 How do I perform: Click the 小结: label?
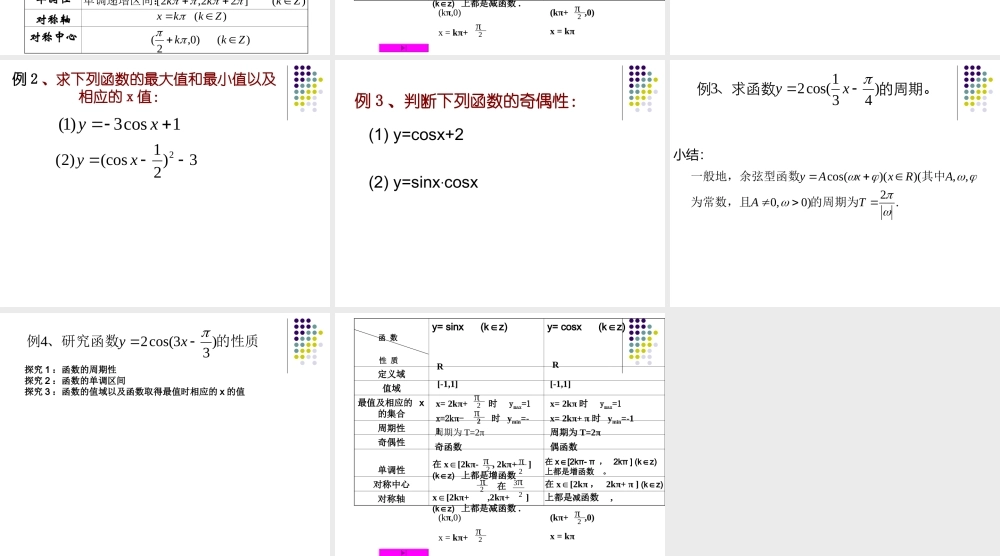689,155
